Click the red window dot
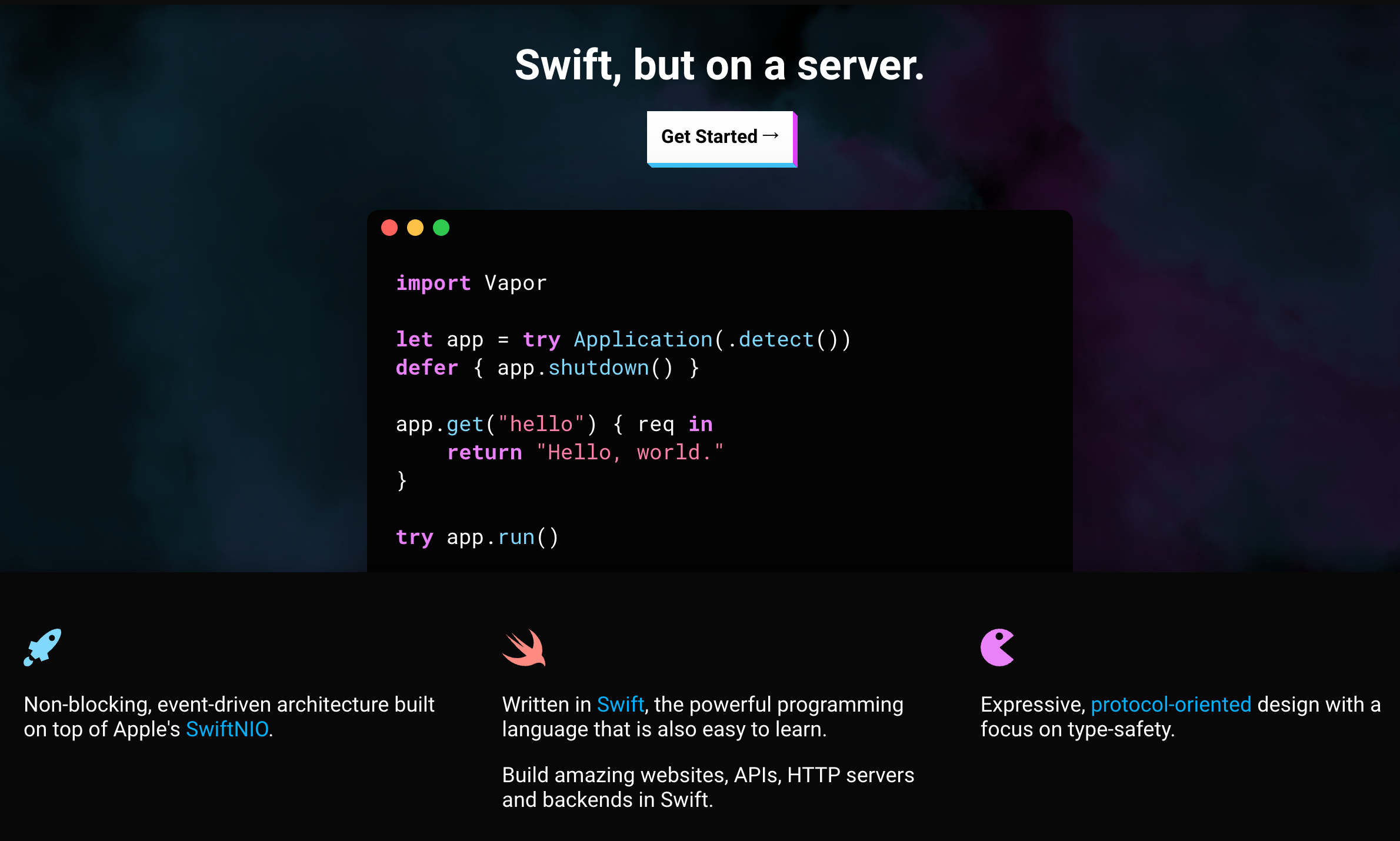Image resolution: width=1400 pixels, height=841 pixels. tap(389, 228)
